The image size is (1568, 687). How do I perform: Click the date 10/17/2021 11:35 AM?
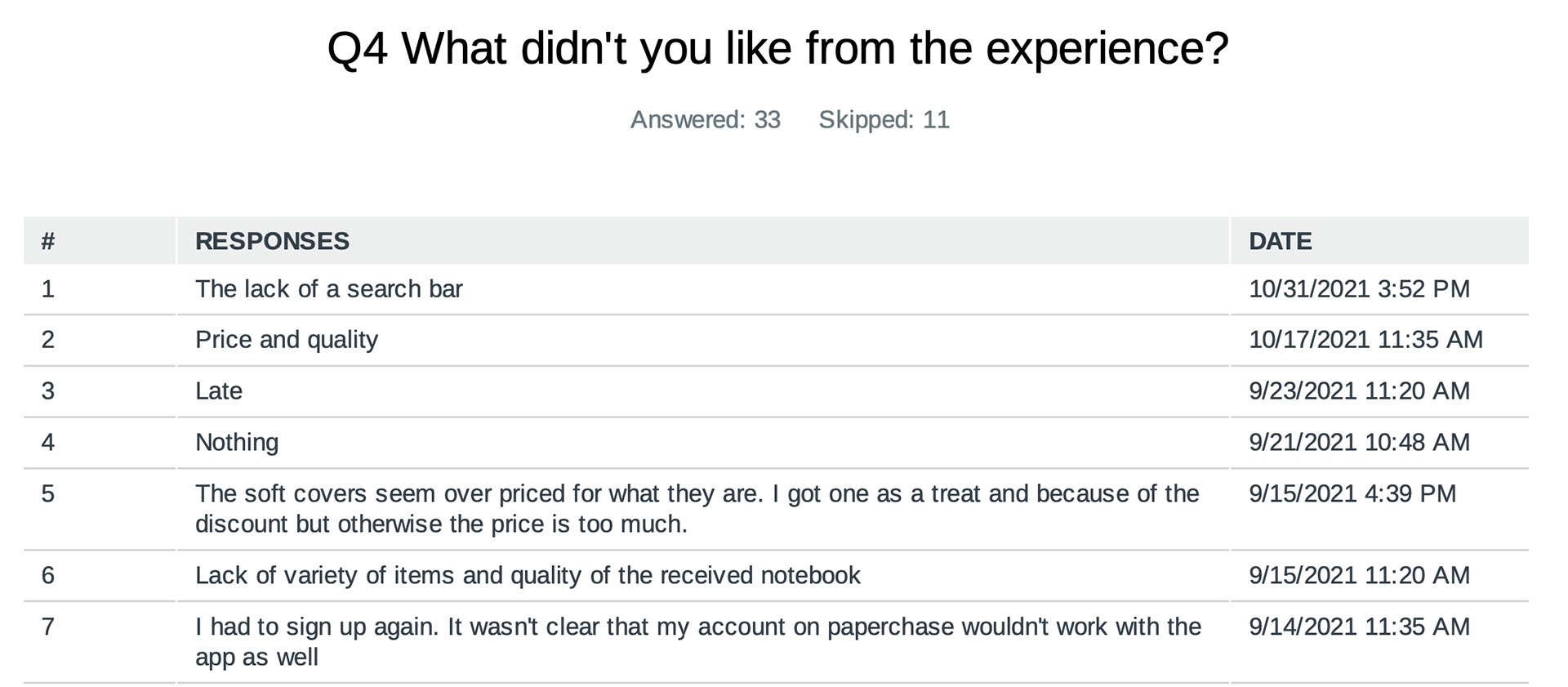(1365, 340)
